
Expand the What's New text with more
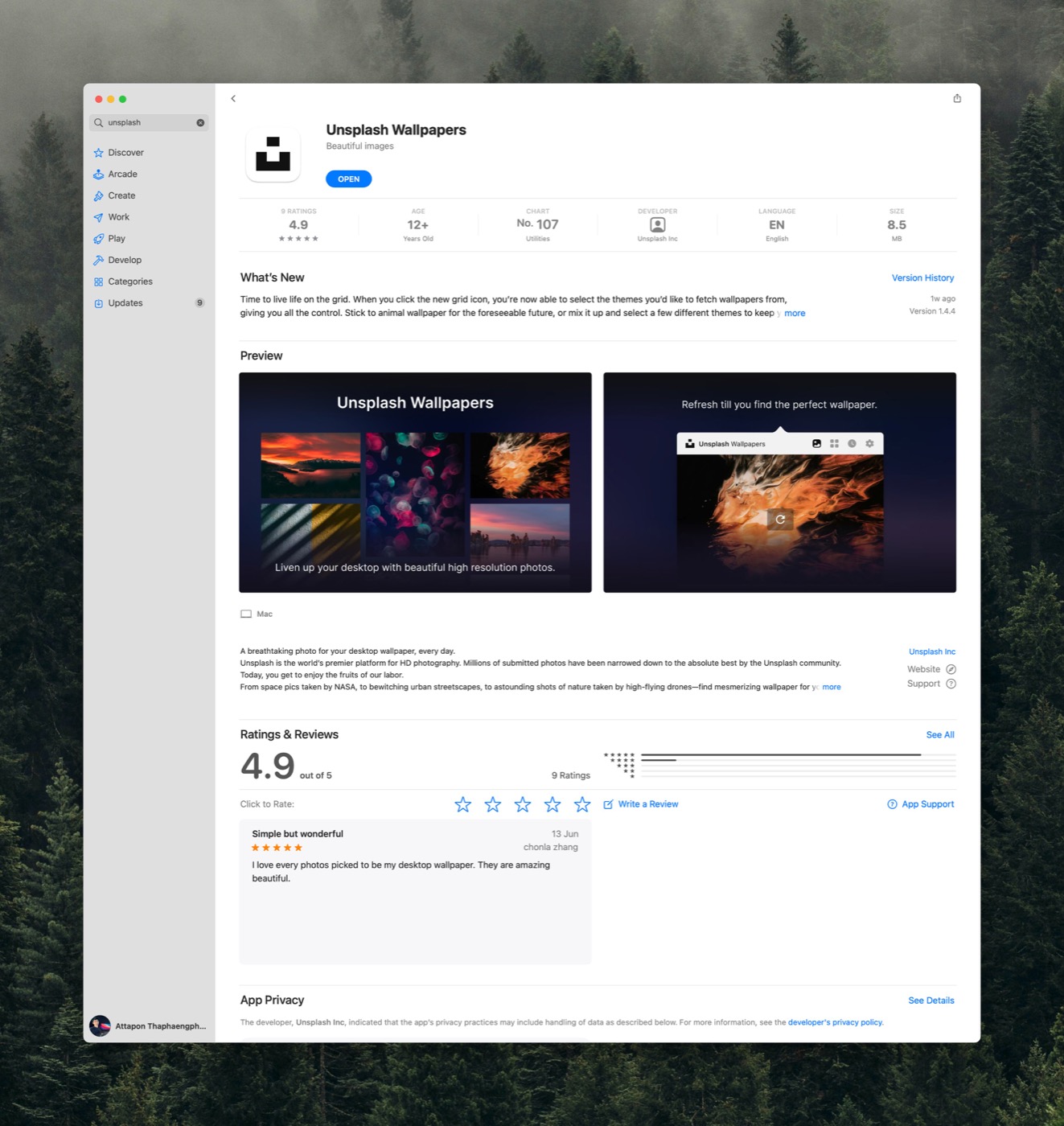click(x=795, y=314)
